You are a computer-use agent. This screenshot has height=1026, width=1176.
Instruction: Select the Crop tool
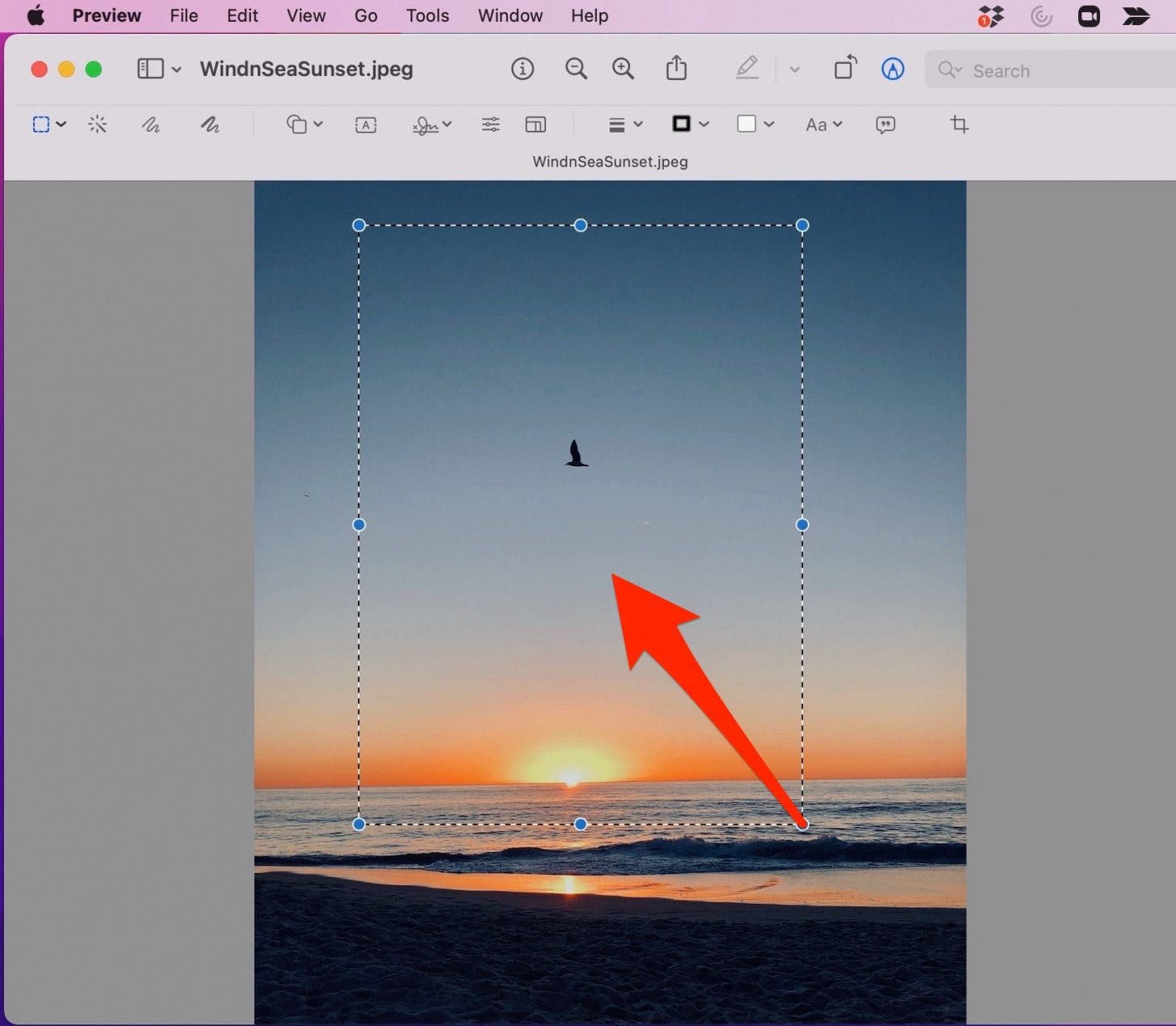(960, 124)
